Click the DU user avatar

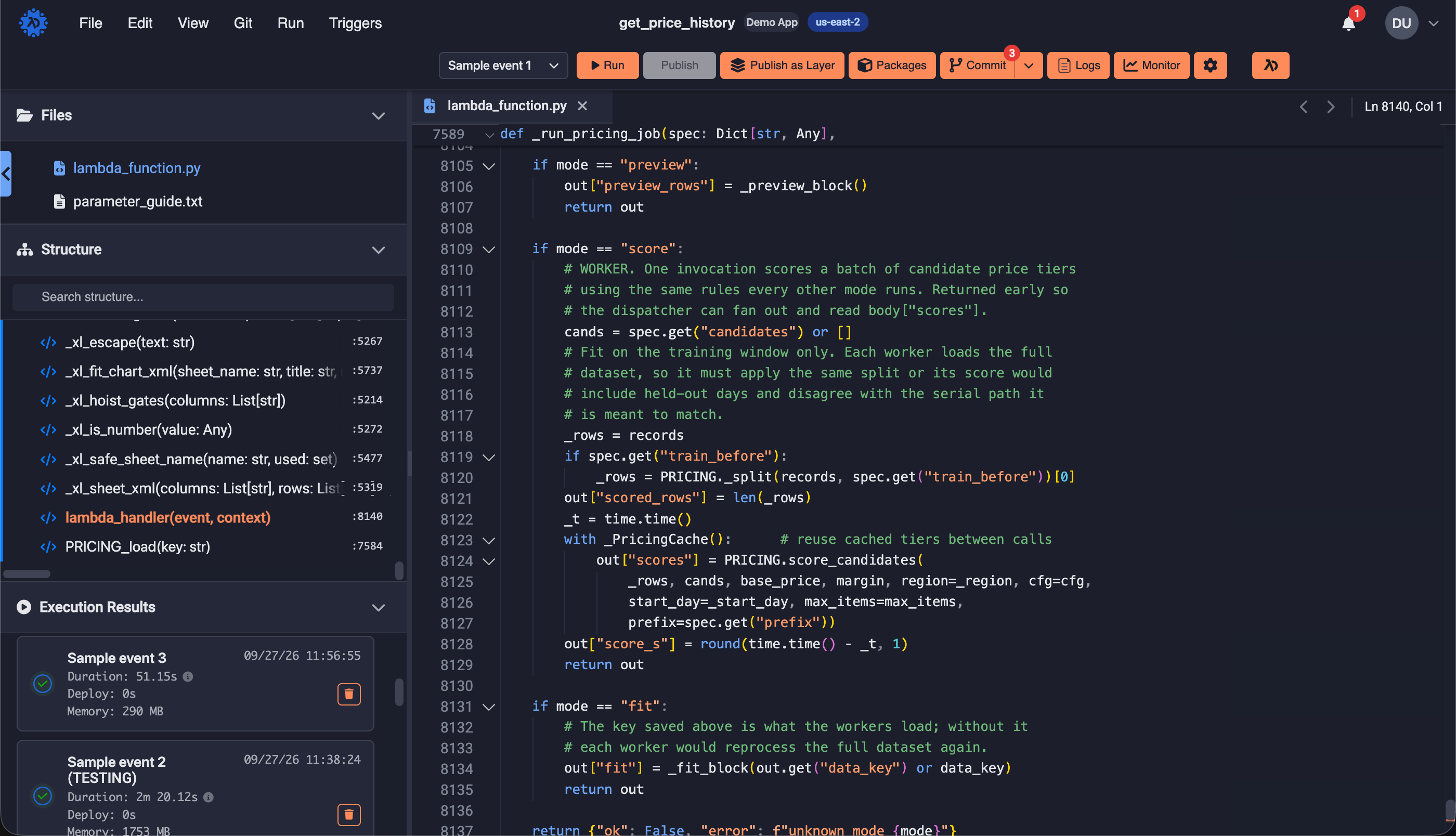(1401, 23)
